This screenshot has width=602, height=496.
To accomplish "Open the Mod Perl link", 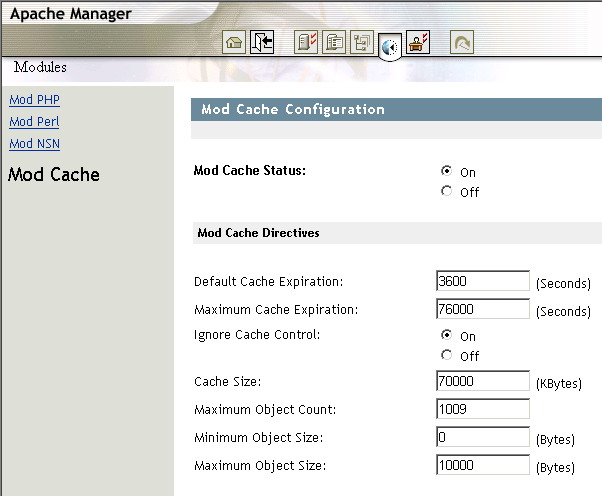I will pos(34,122).
